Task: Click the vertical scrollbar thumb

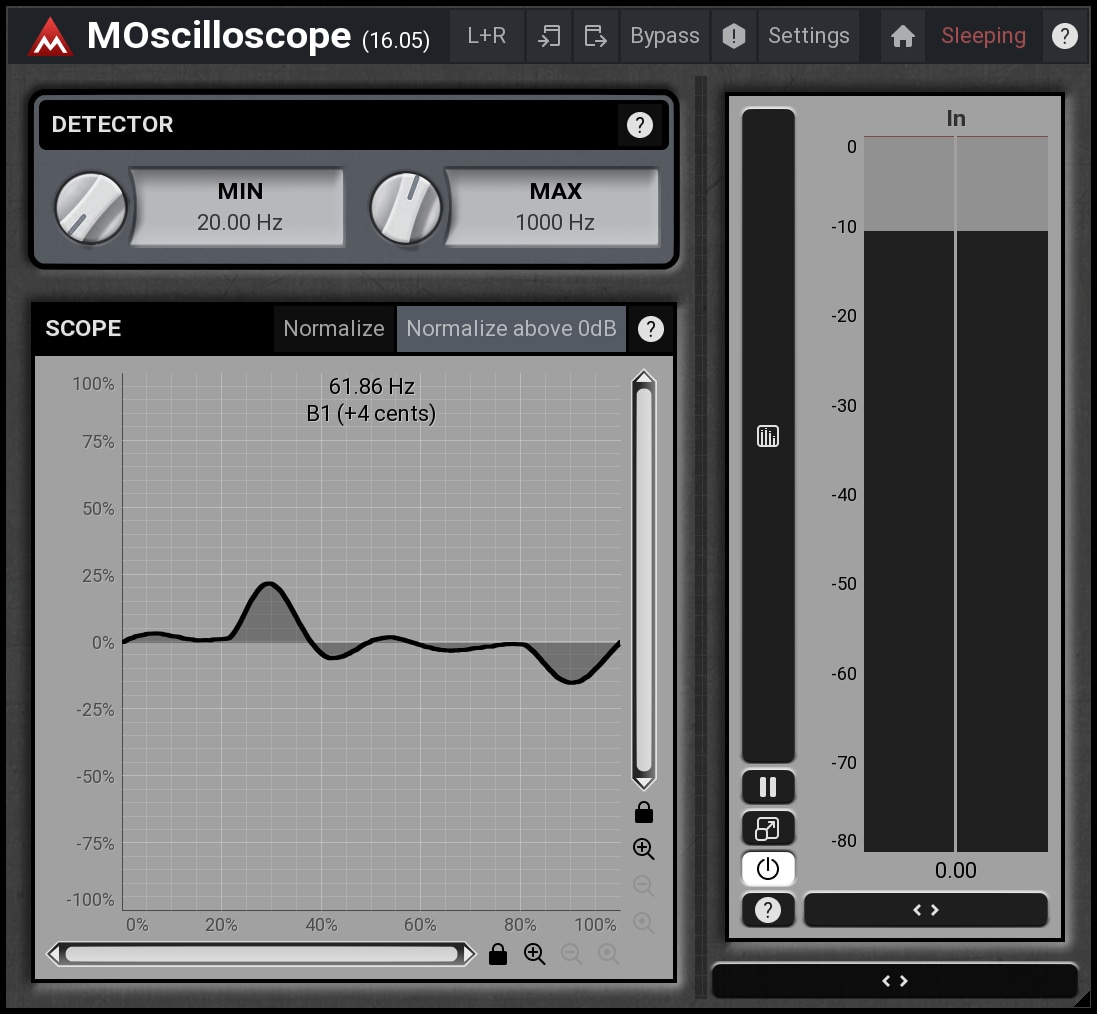Action: coord(644,580)
